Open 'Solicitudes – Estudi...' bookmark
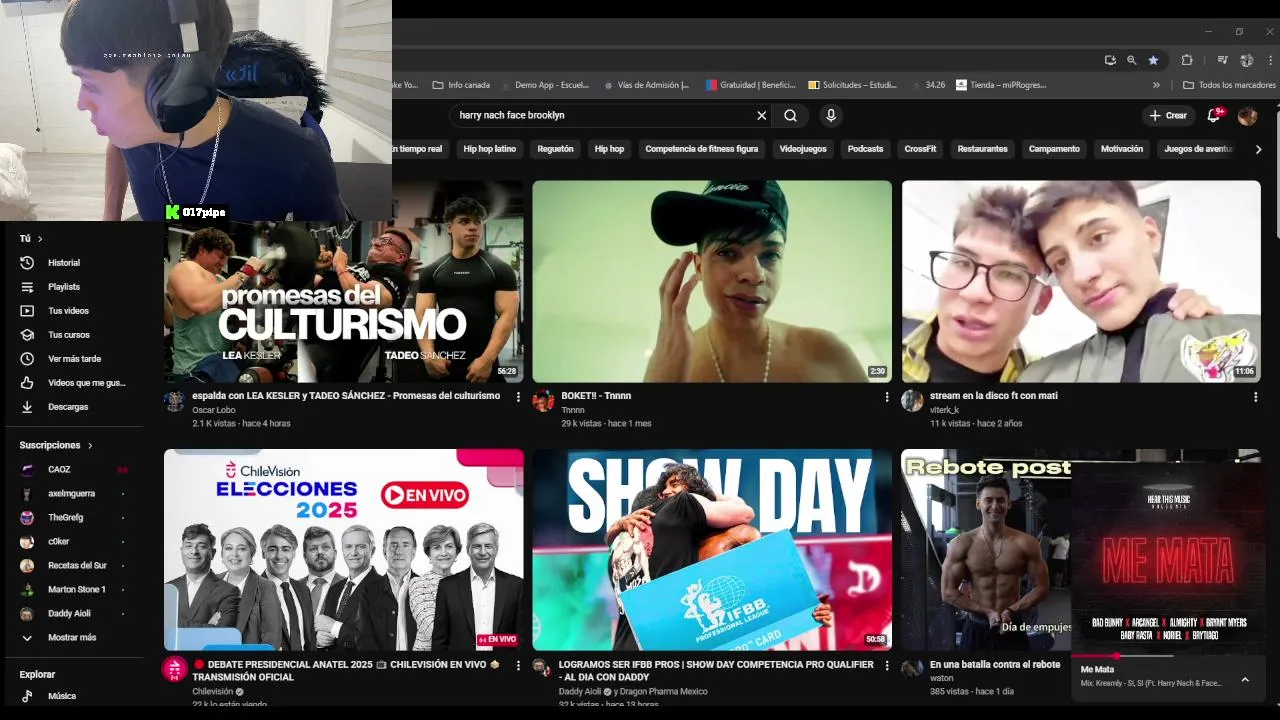Image resolution: width=1280 pixels, height=720 pixels. [x=853, y=85]
